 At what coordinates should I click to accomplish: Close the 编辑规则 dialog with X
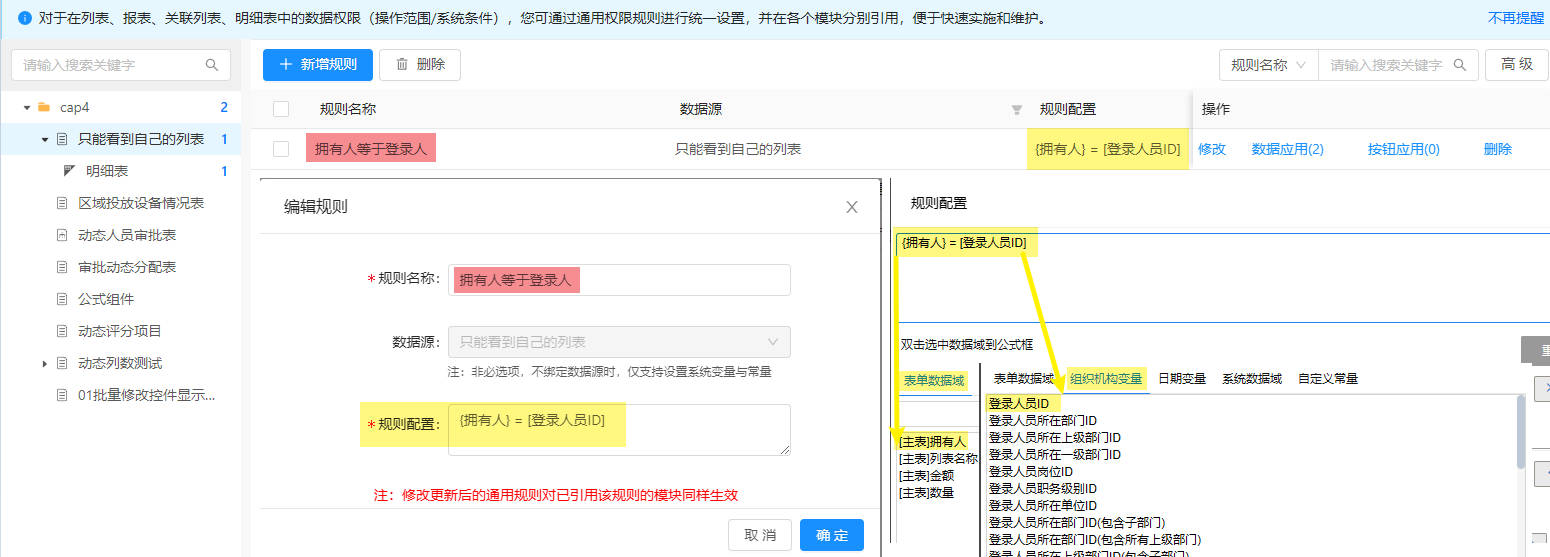pos(852,207)
